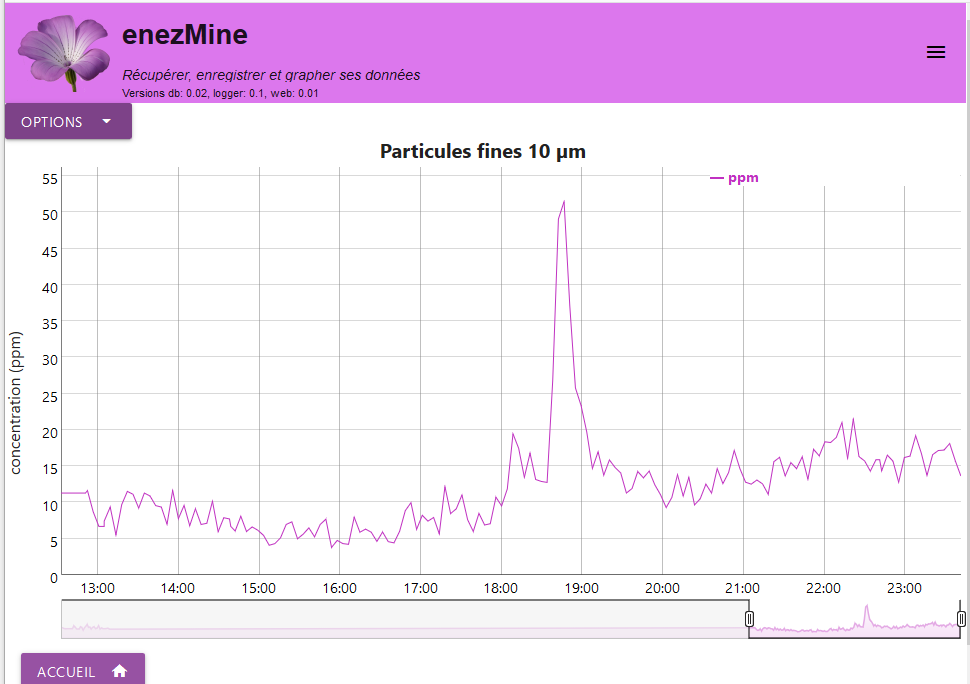
Task: Click the 13:00 label on the time axis
Action: 97,588
